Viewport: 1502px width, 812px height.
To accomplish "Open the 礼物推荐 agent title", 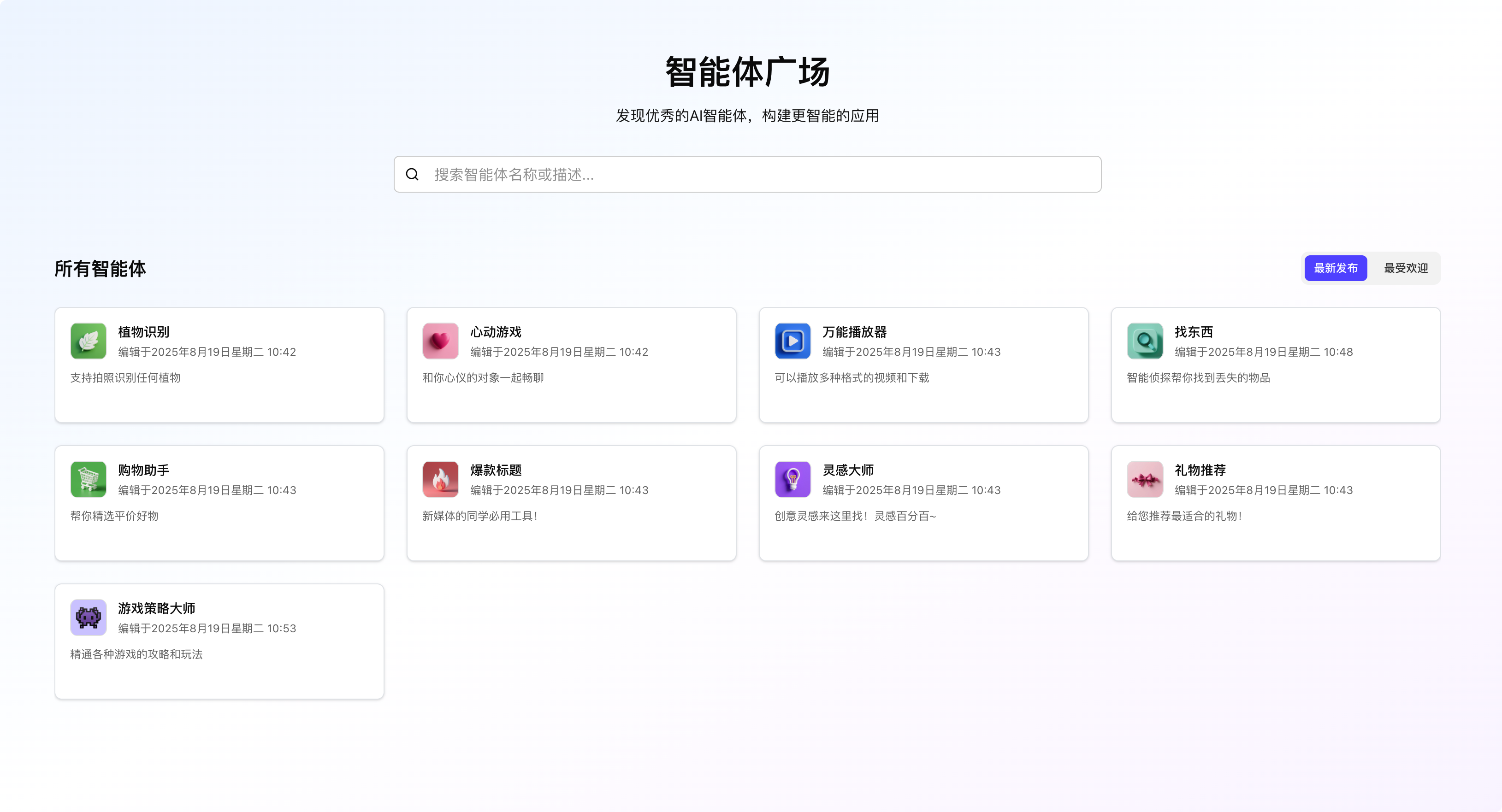I will 1200,470.
